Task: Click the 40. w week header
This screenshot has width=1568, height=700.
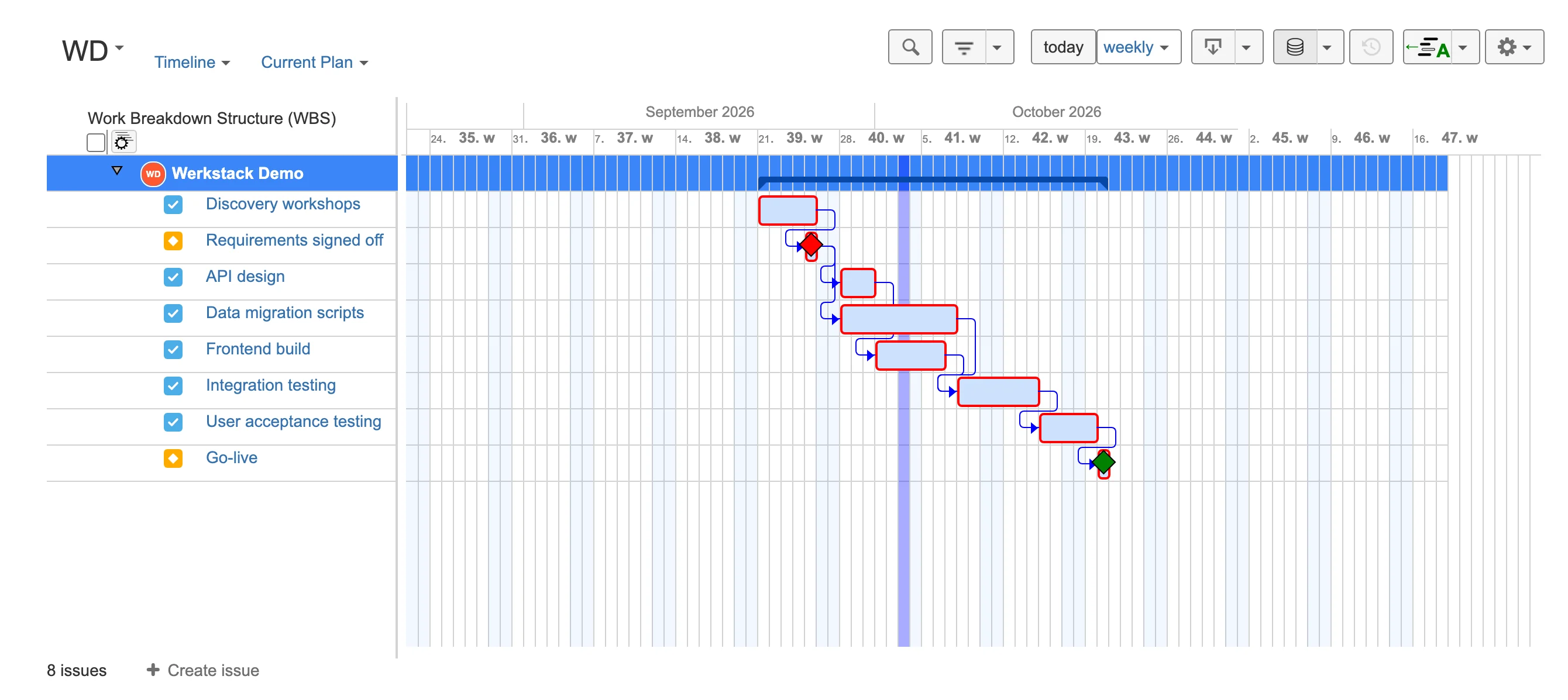Action: coord(886,138)
